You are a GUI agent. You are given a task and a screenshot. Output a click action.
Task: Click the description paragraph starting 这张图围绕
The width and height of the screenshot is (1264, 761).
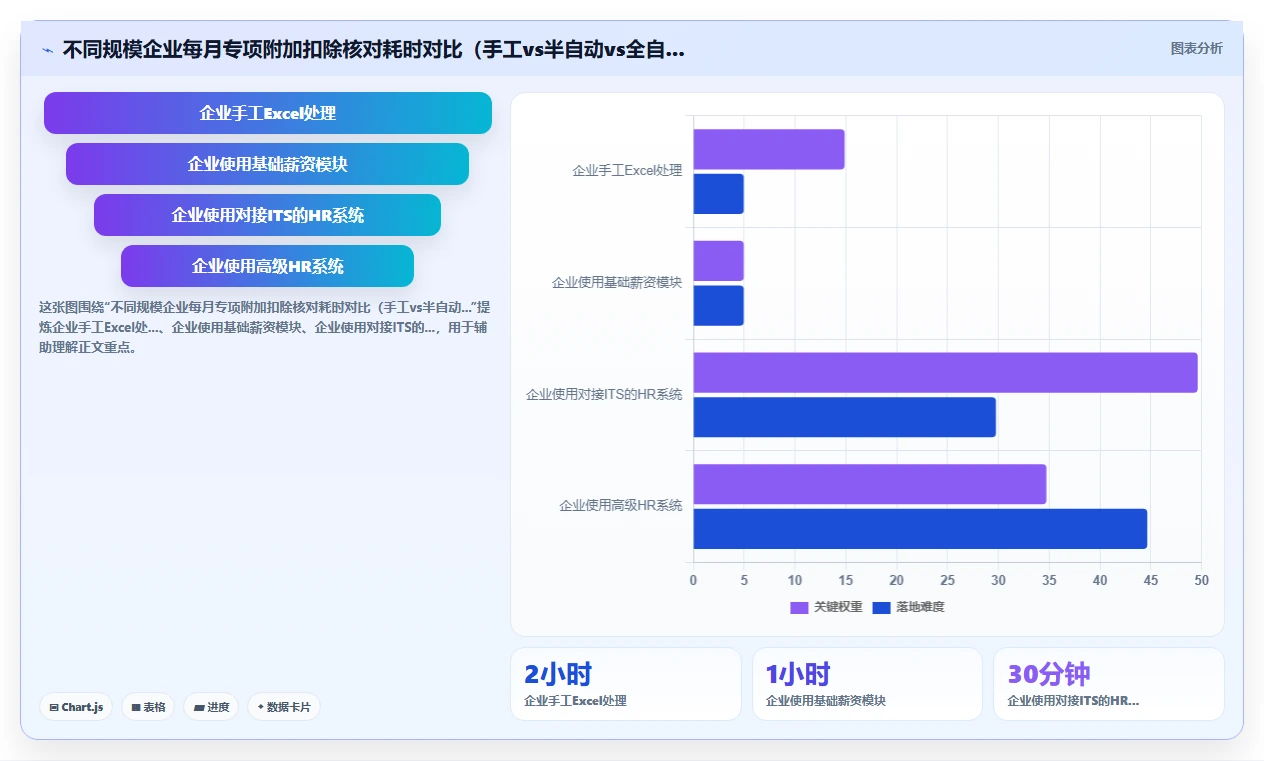[264, 327]
